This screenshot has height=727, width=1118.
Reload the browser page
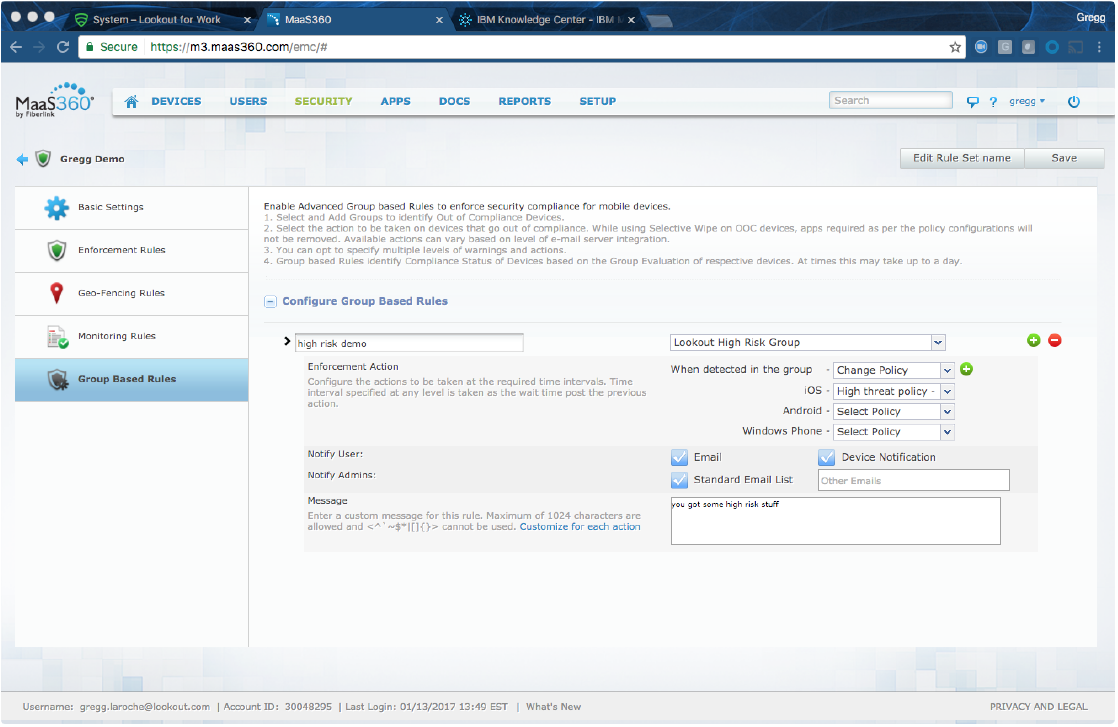(x=63, y=47)
